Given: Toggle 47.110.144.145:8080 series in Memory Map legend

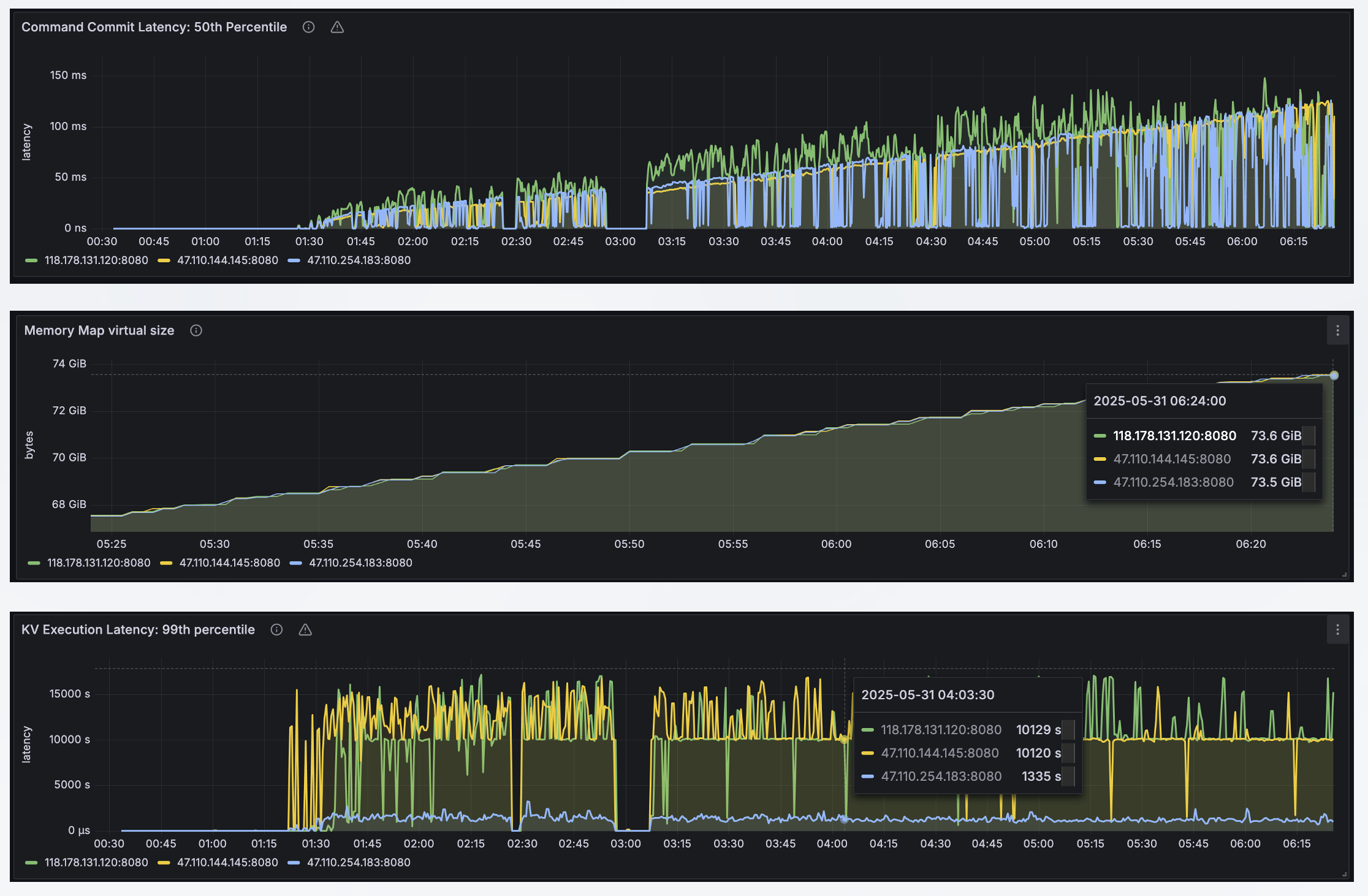Looking at the screenshot, I should 229,563.
